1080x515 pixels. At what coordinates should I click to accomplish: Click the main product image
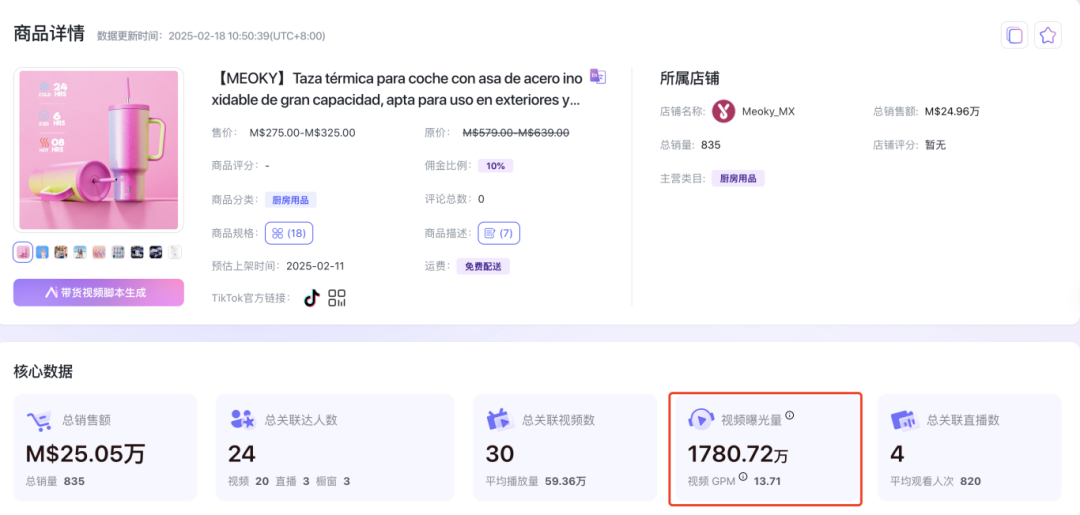(x=98, y=150)
